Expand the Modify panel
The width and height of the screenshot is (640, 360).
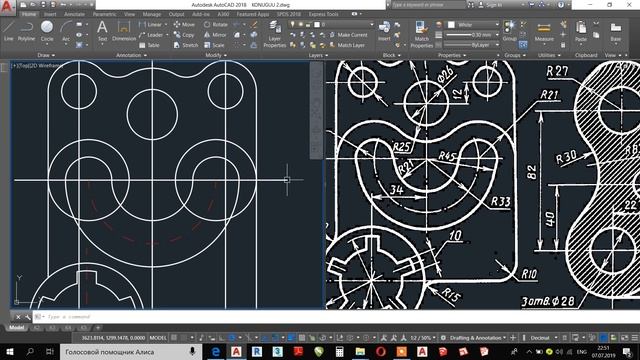tap(216, 55)
